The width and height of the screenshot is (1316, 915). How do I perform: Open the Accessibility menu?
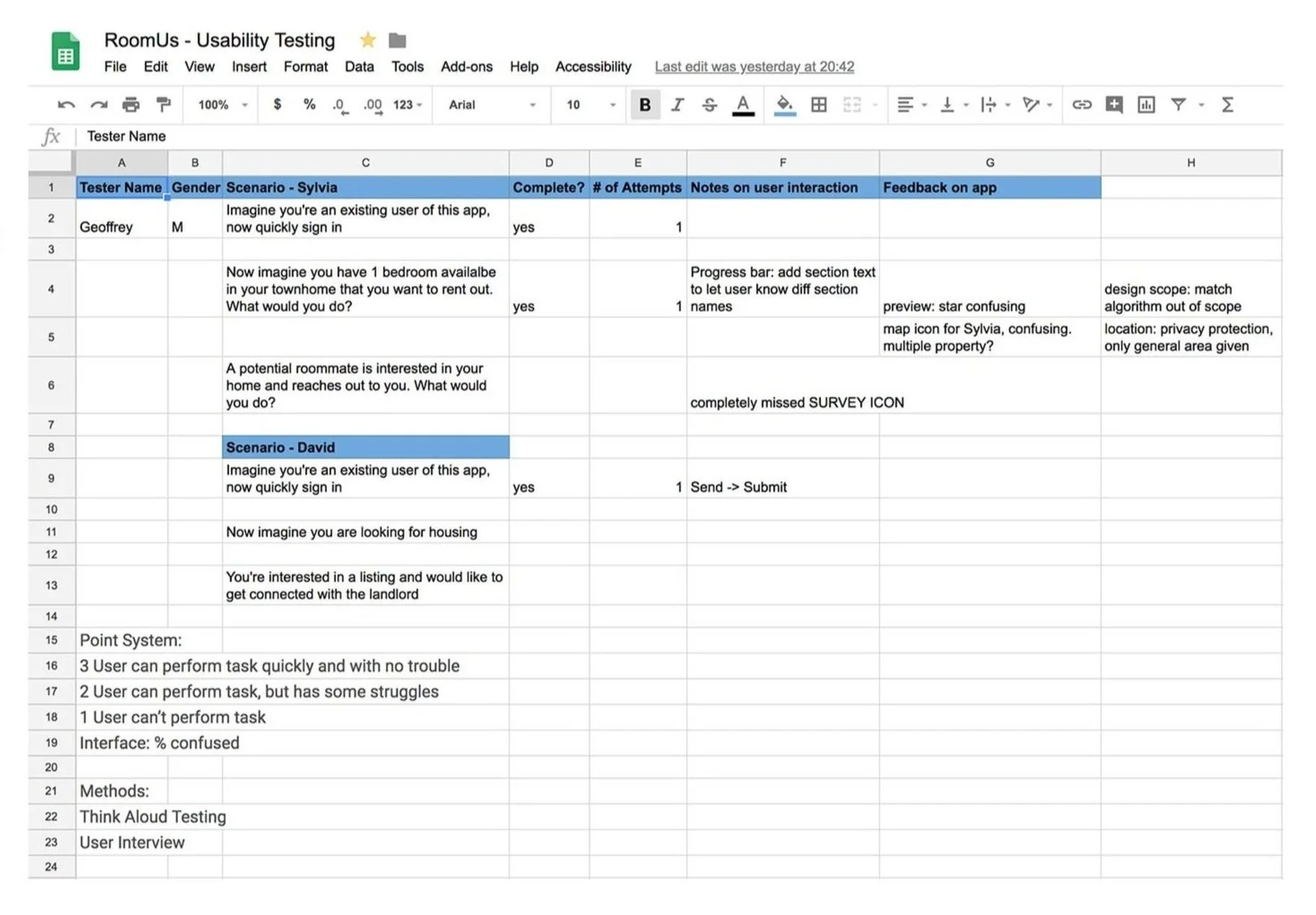(x=593, y=67)
